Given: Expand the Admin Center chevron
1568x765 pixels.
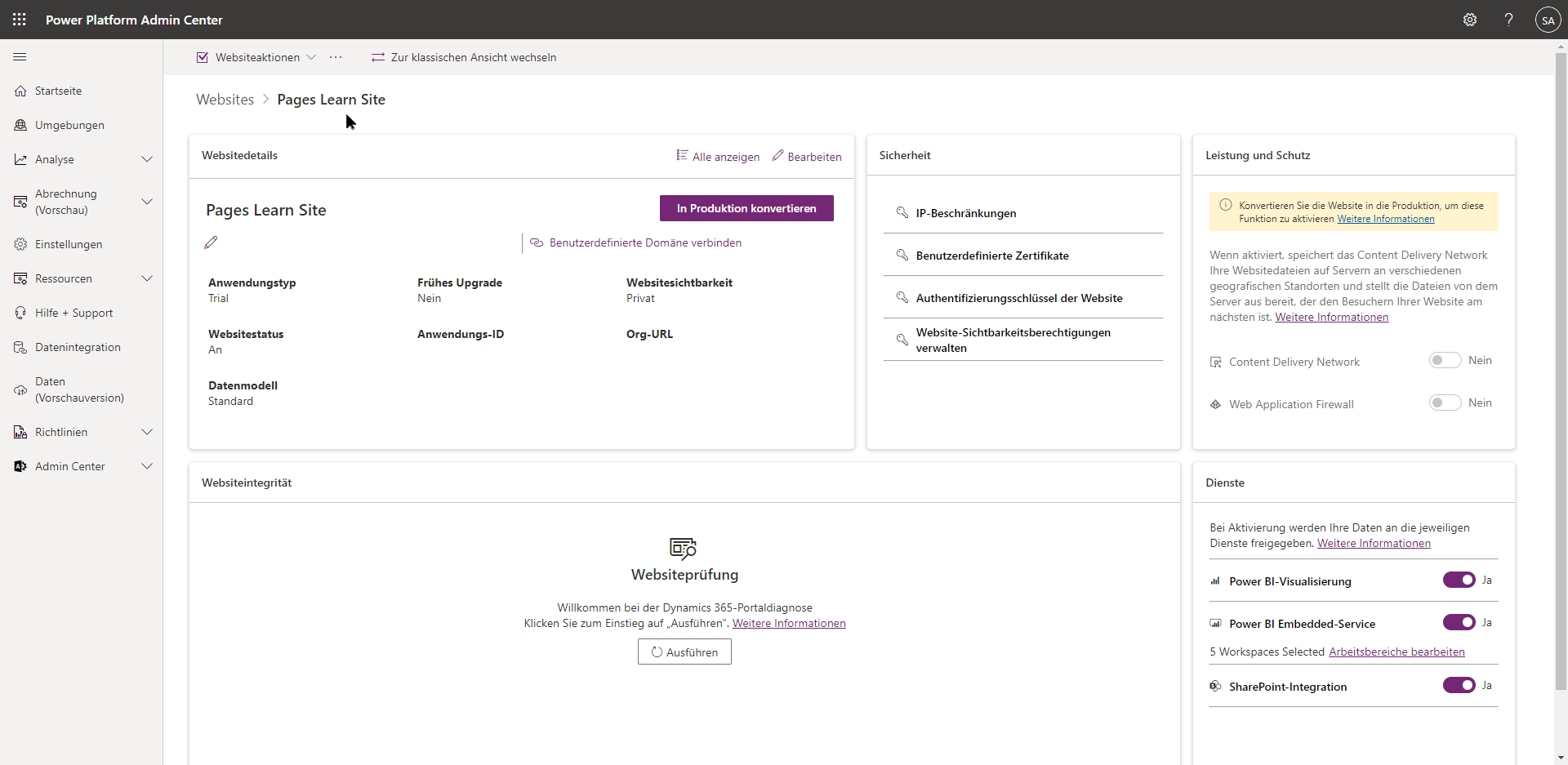Looking at the screenshot, I should click(147, 466).
